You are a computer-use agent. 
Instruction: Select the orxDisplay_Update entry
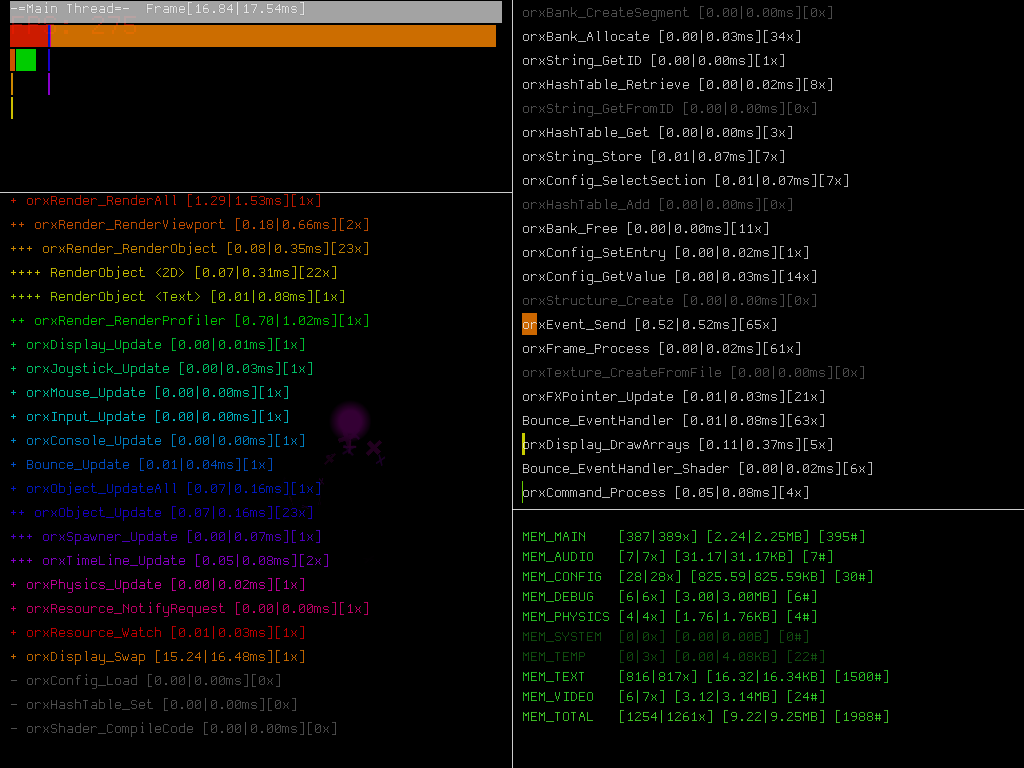pyautogui.click(x=158, y=345)
